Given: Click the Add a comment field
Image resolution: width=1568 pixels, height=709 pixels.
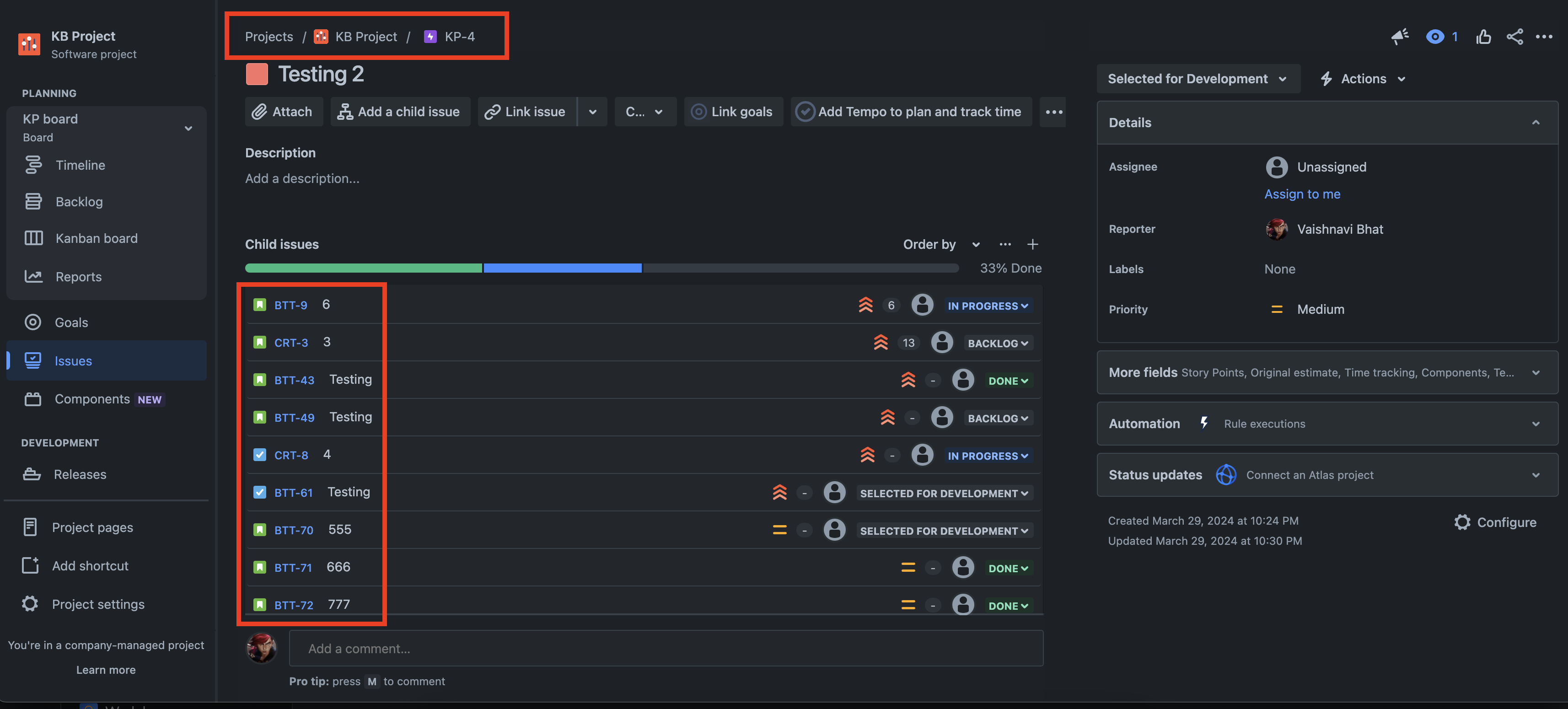Looking at the screenshot, I should [x=666, y=648].
